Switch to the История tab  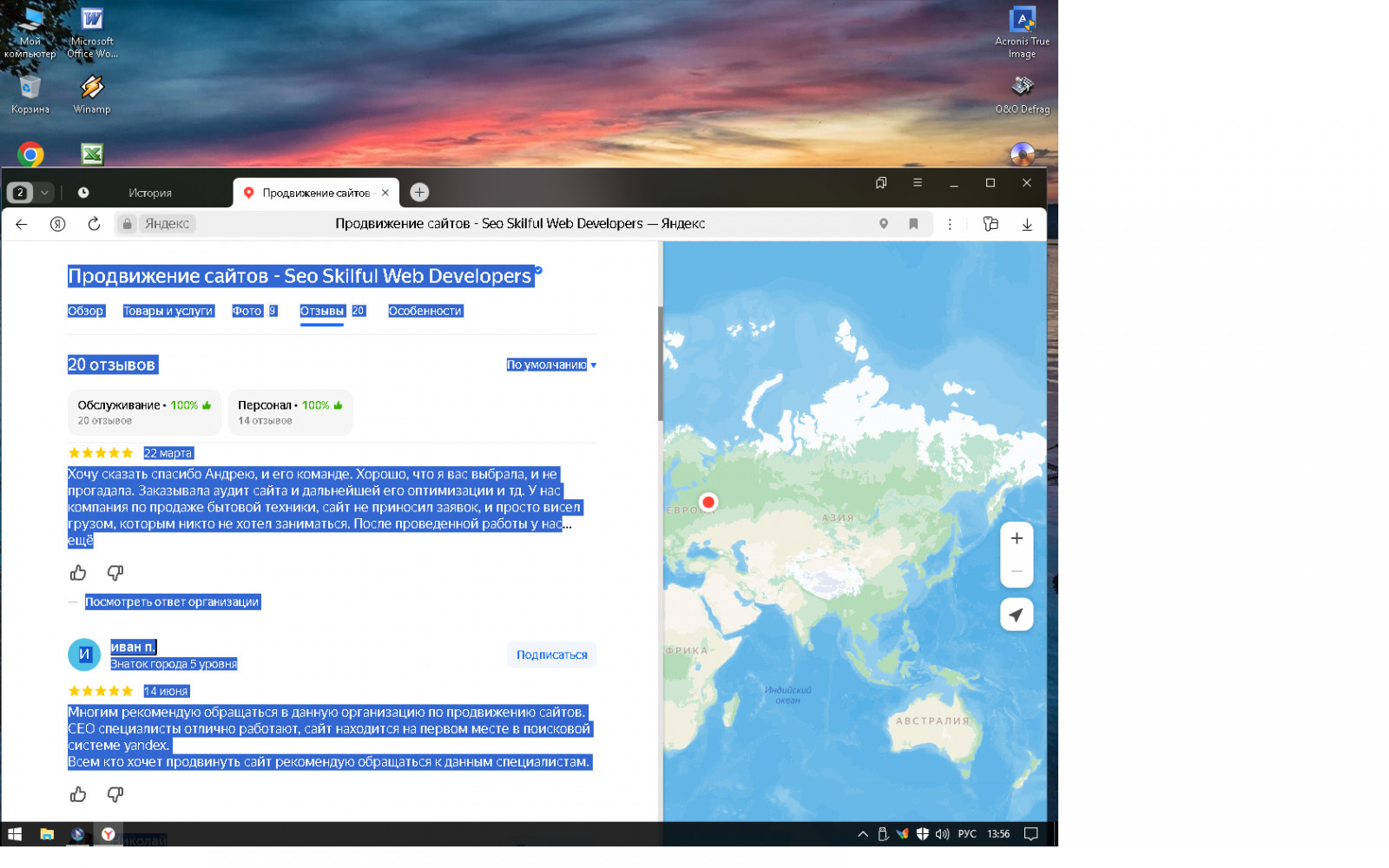coord(150,193)
